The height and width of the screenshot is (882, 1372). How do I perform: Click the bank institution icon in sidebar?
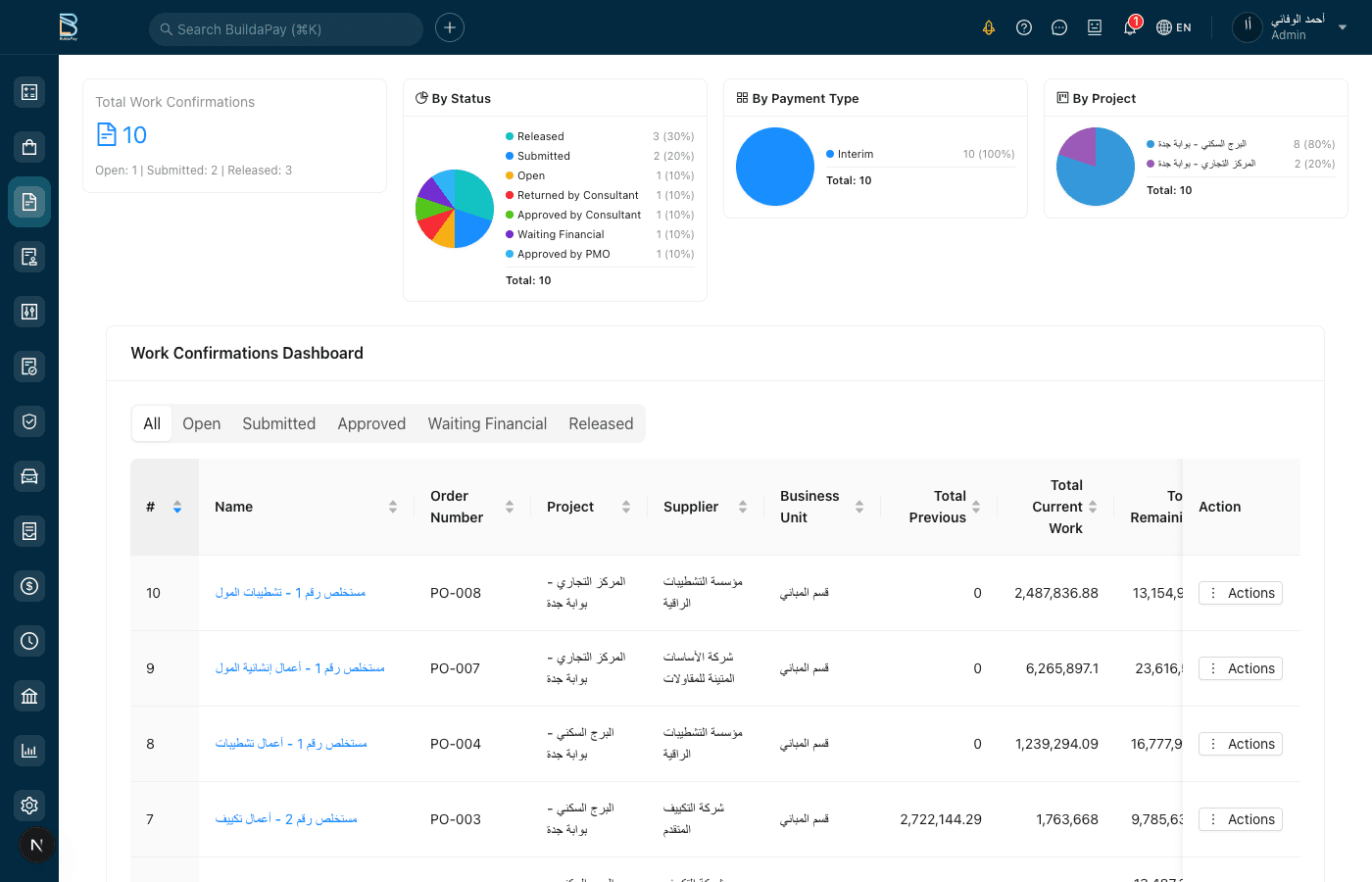click(x=28, y=695)
